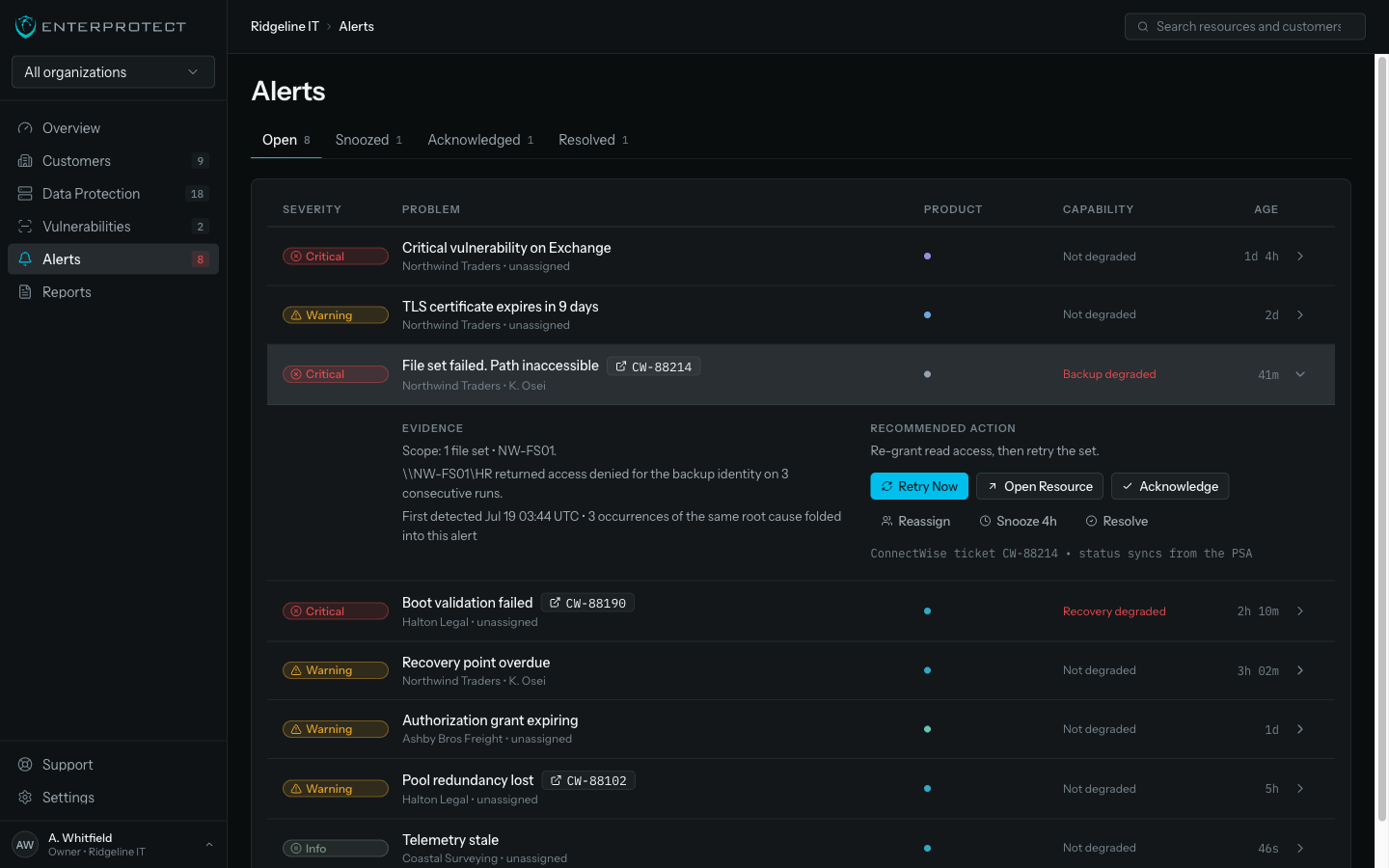Click the AW user avatar
1389x868 pixels.
[25, 845]
